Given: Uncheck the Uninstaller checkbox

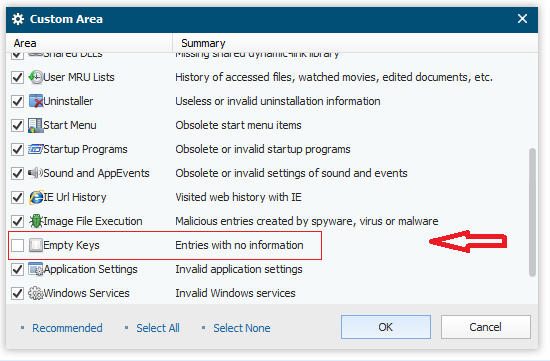Looking at the screenshot, I should point(18,101).
